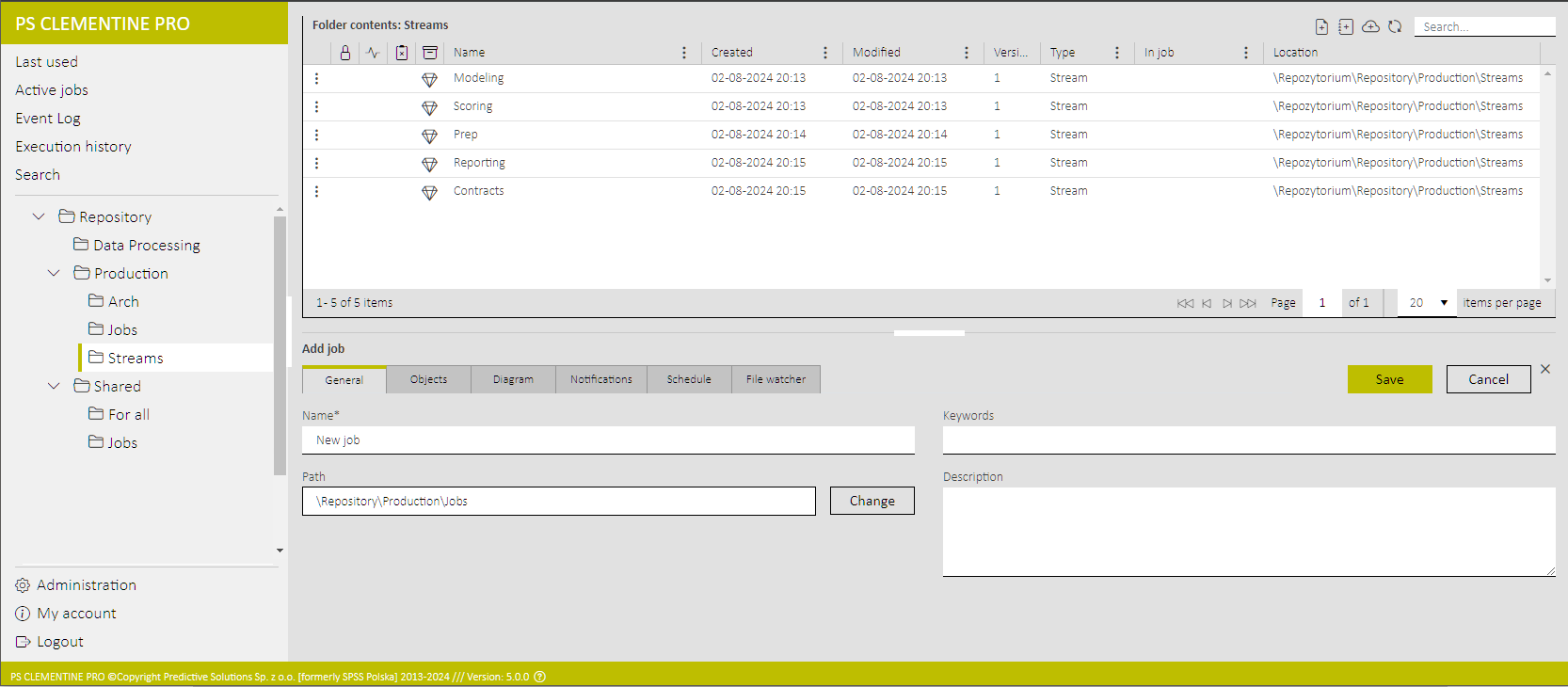
Task: Open Execution history
Action: click(73, 147)
